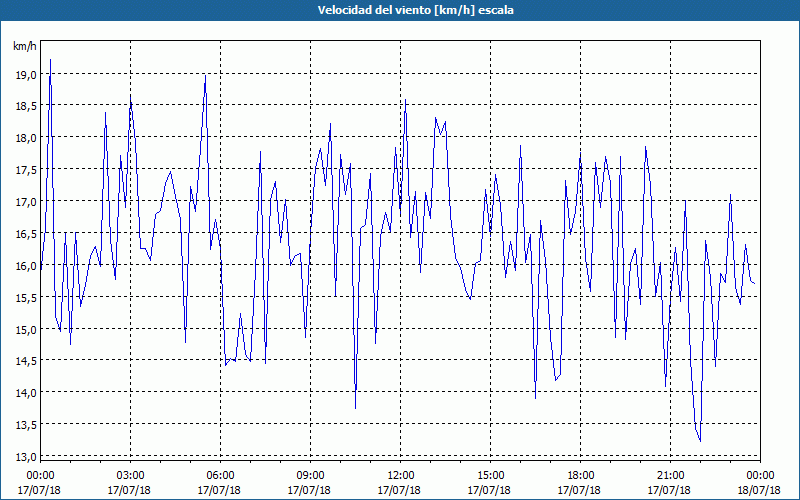
Task: Click the title "Velocidad del viento [km/h] escala"
Action: (x=415, y=10)
